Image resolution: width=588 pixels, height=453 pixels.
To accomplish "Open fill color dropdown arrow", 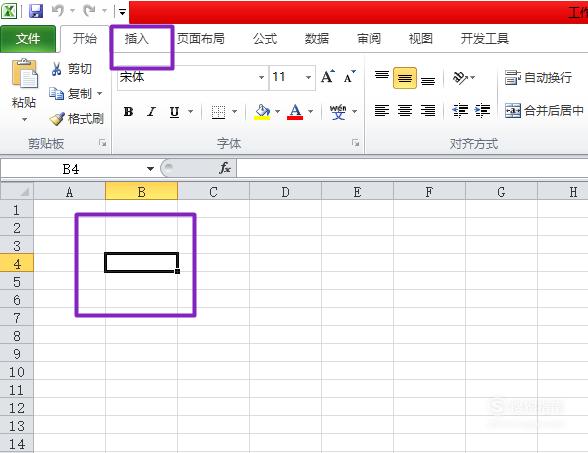I will (278, 111).
